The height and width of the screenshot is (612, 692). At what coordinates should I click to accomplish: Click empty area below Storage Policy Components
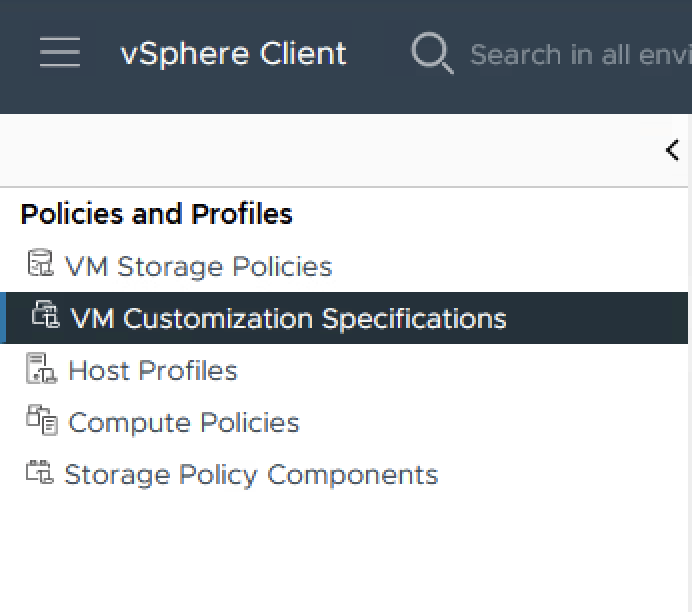(x=300, y=550)
